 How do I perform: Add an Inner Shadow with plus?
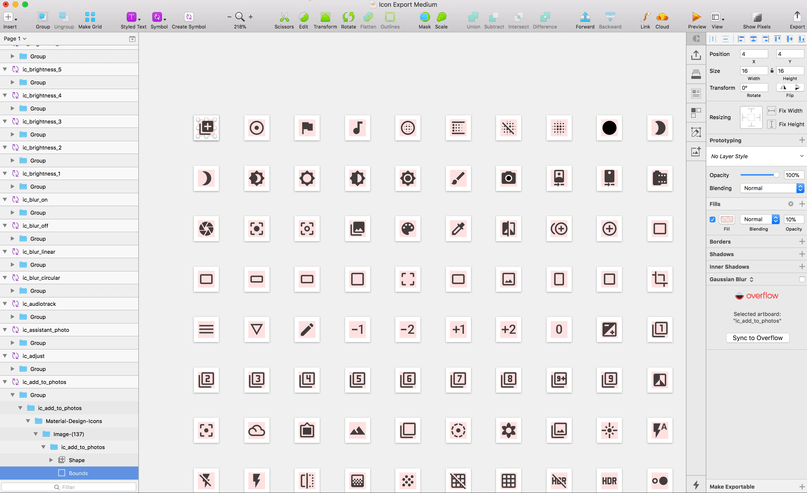pyautogui.click(x=801, y=267)
